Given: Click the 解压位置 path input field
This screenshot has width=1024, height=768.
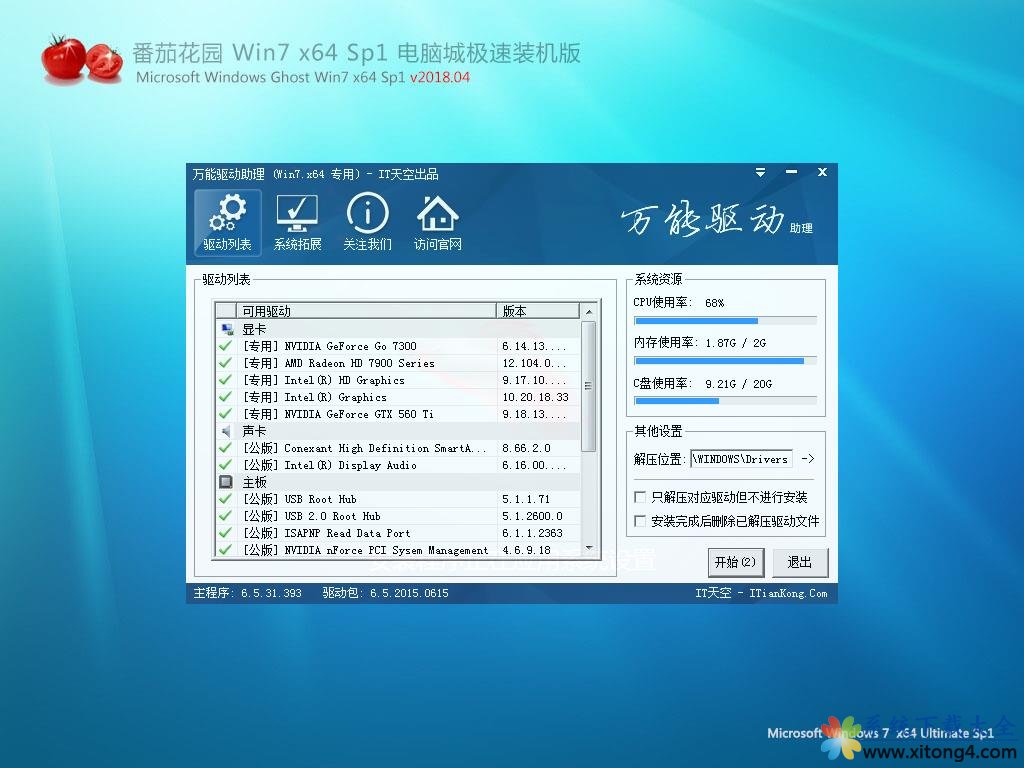Looking at the screenshot, I should click(x=741, y=459).
